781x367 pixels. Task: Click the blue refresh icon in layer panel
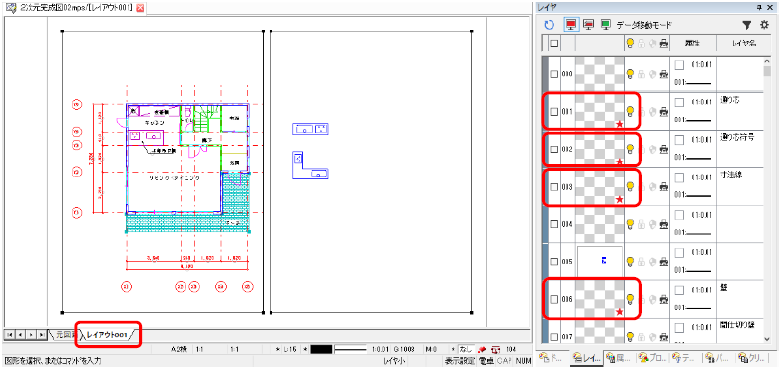(x=549, y=25)
